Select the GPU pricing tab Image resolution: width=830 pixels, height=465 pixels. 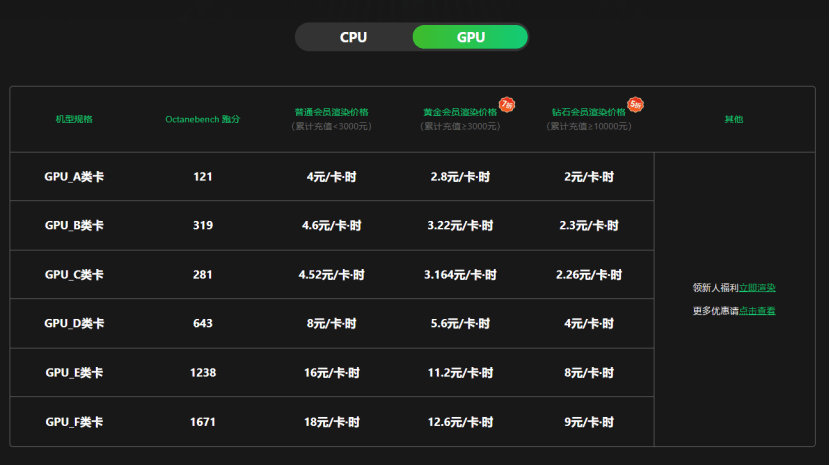pos(470,37)
